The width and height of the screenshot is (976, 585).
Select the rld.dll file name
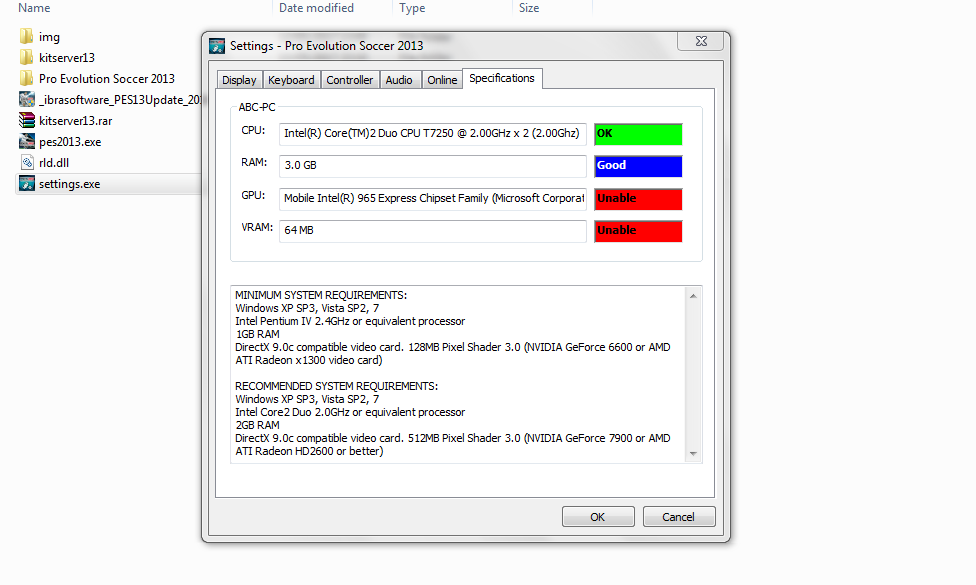54,163
